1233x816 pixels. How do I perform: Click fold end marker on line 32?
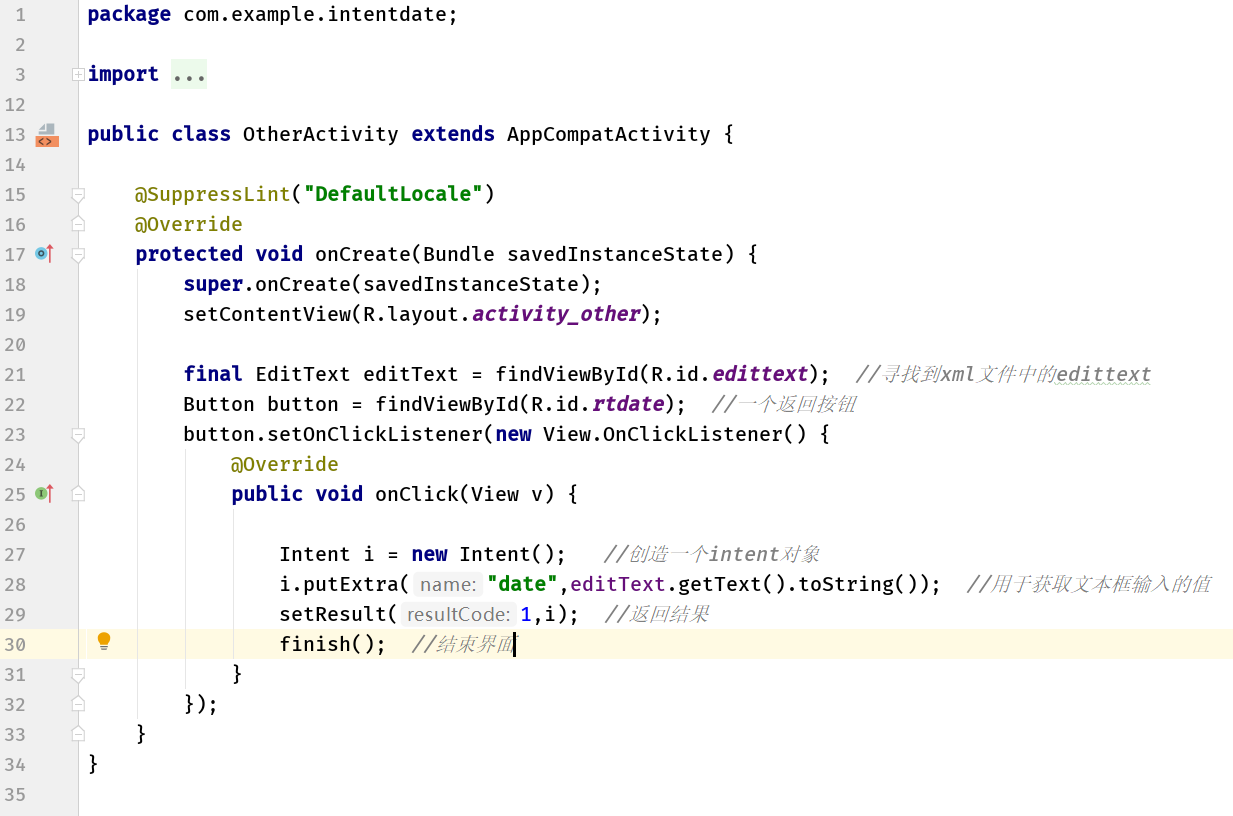tap(78, 704)
